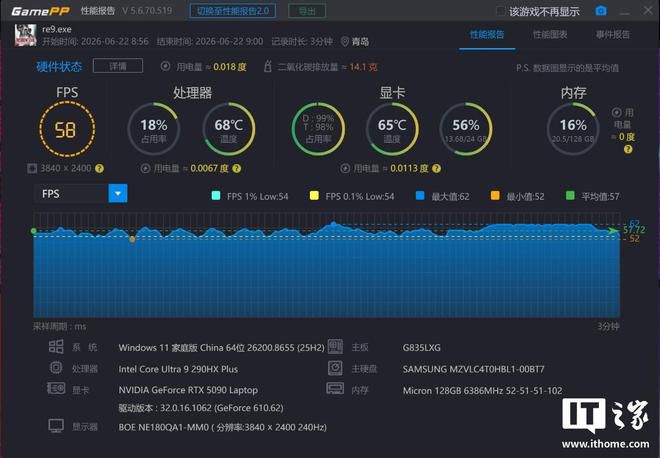Click the GPU memory 56% gauge

[466, 129]
